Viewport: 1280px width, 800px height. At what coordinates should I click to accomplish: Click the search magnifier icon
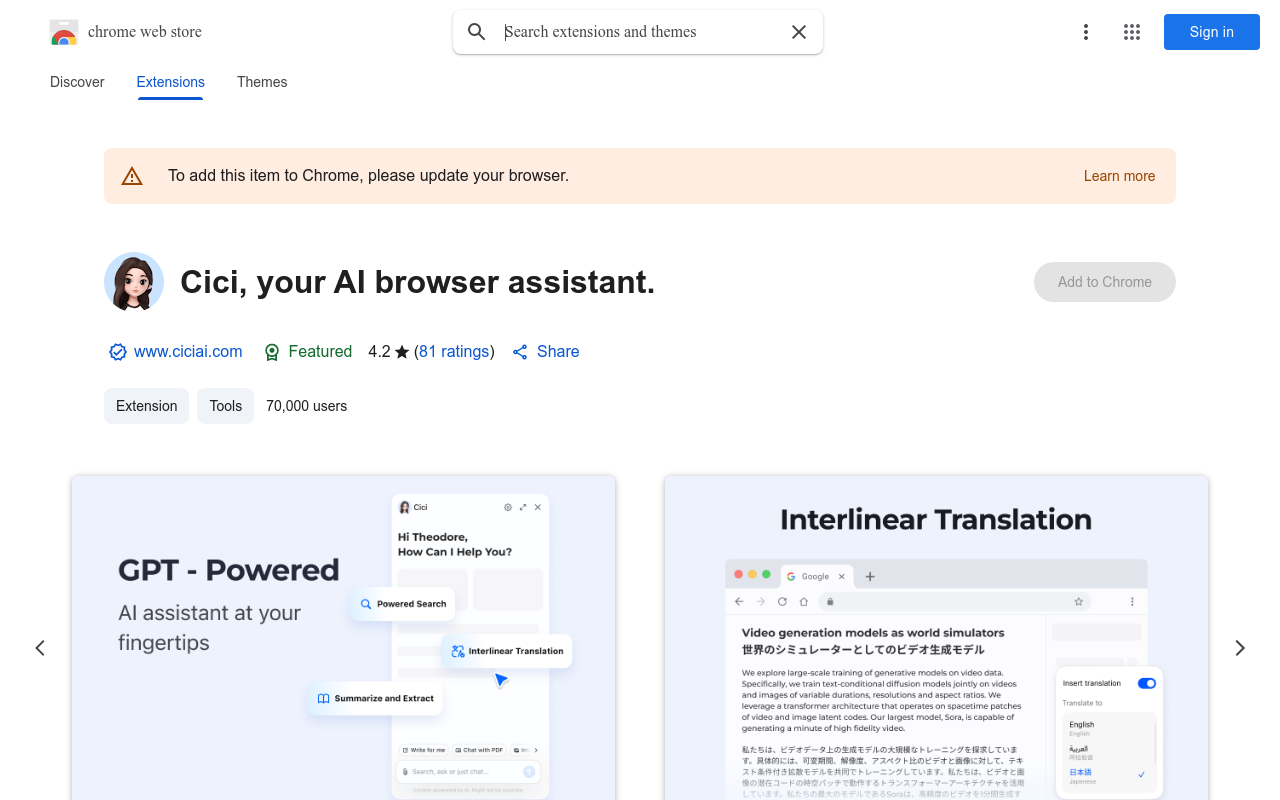point(477,32)
